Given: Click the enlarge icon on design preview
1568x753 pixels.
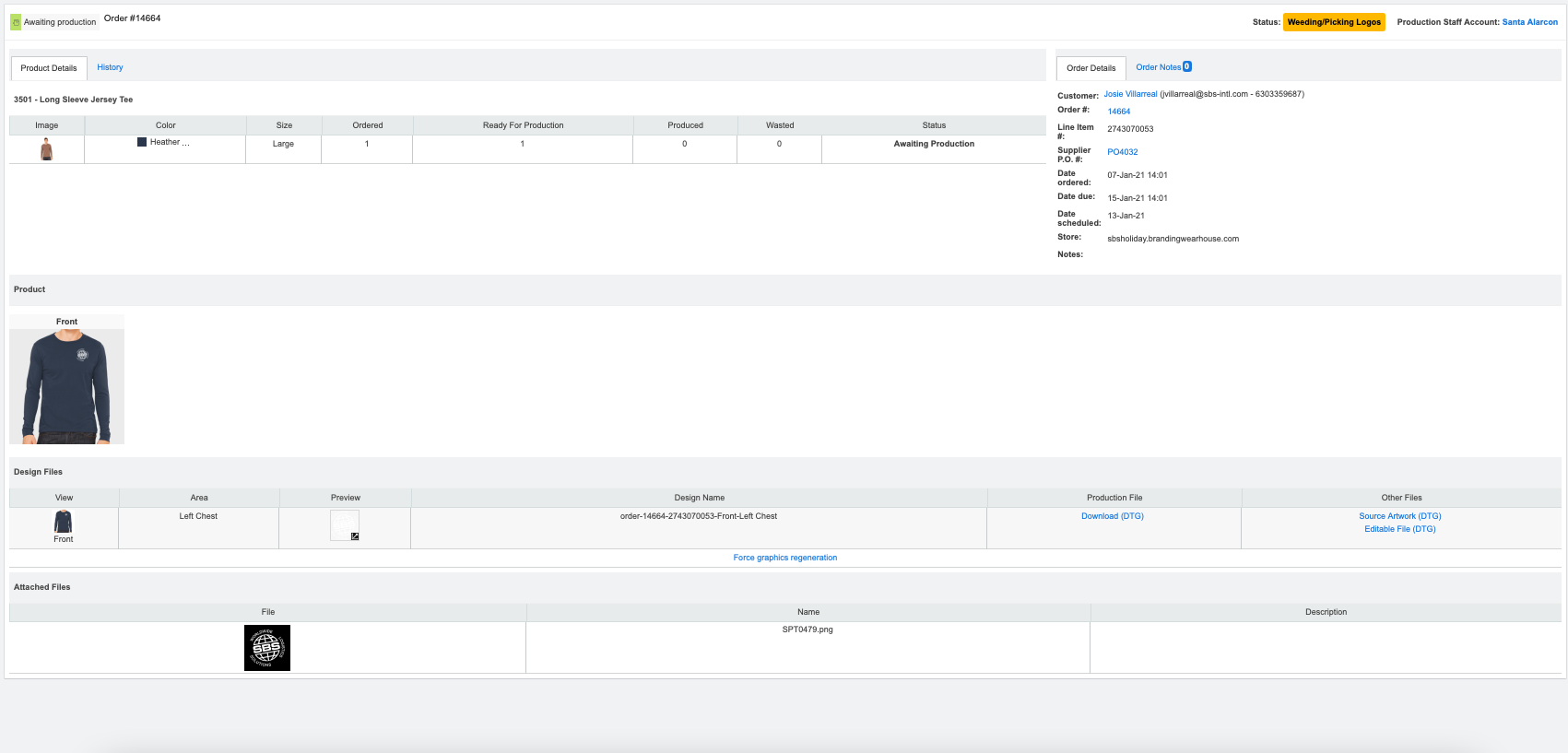Looking at the screenshot, I should [355, 535].
